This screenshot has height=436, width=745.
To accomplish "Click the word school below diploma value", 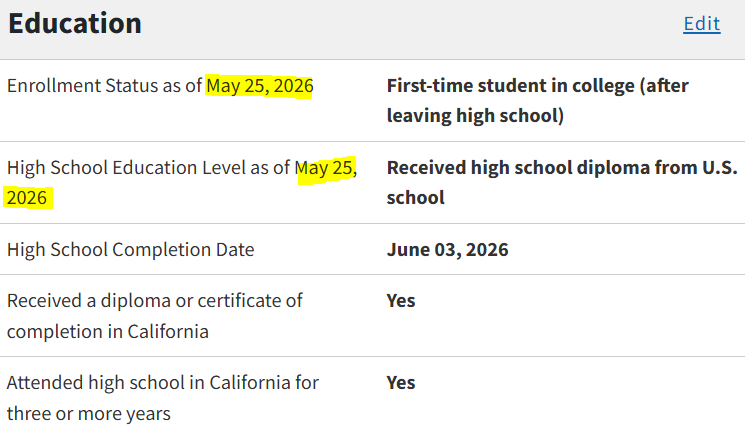I will (416, 198).
